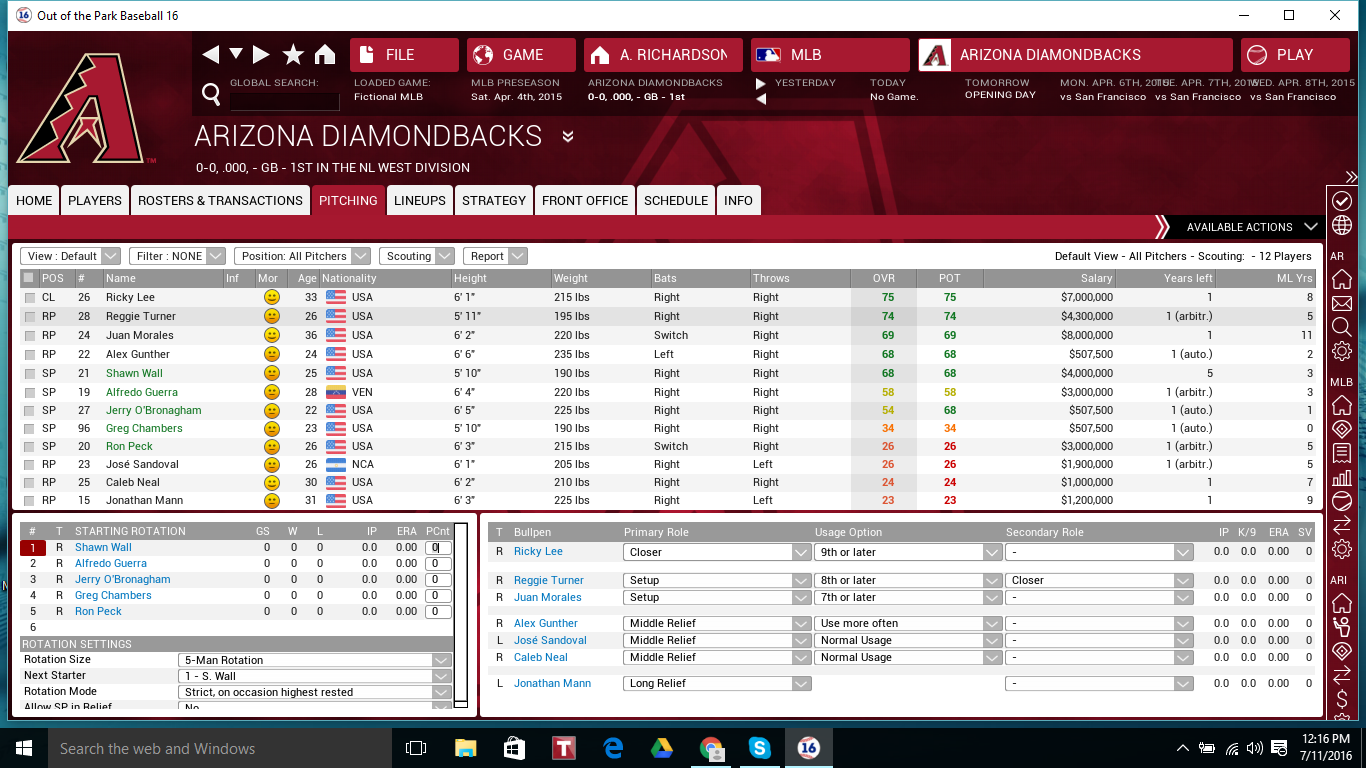1366x768 pixels.
Task: Select the checkbox beside Ricky Lee
Action: coord(29,297)
